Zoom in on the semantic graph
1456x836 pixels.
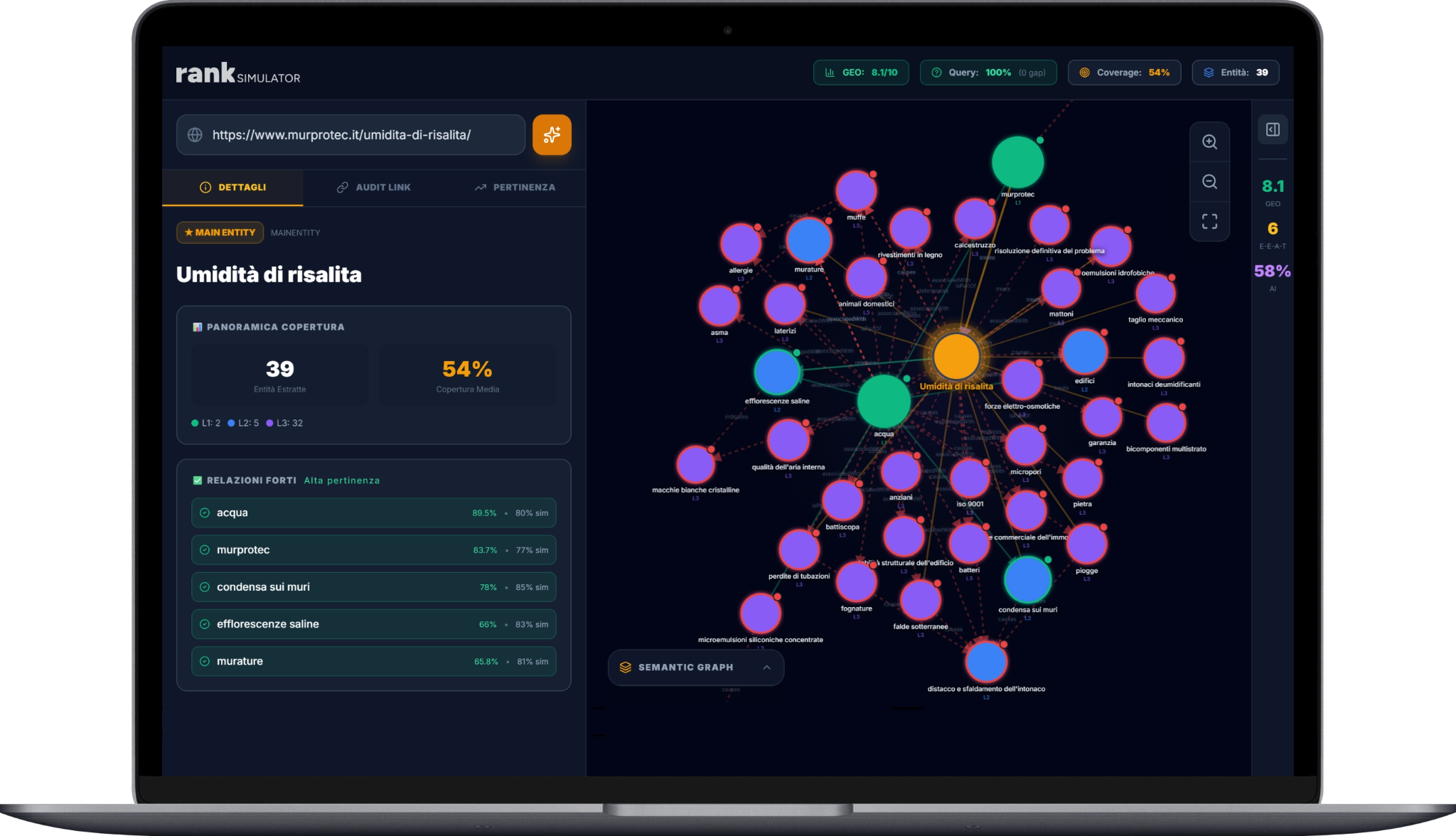[1209, 141]
